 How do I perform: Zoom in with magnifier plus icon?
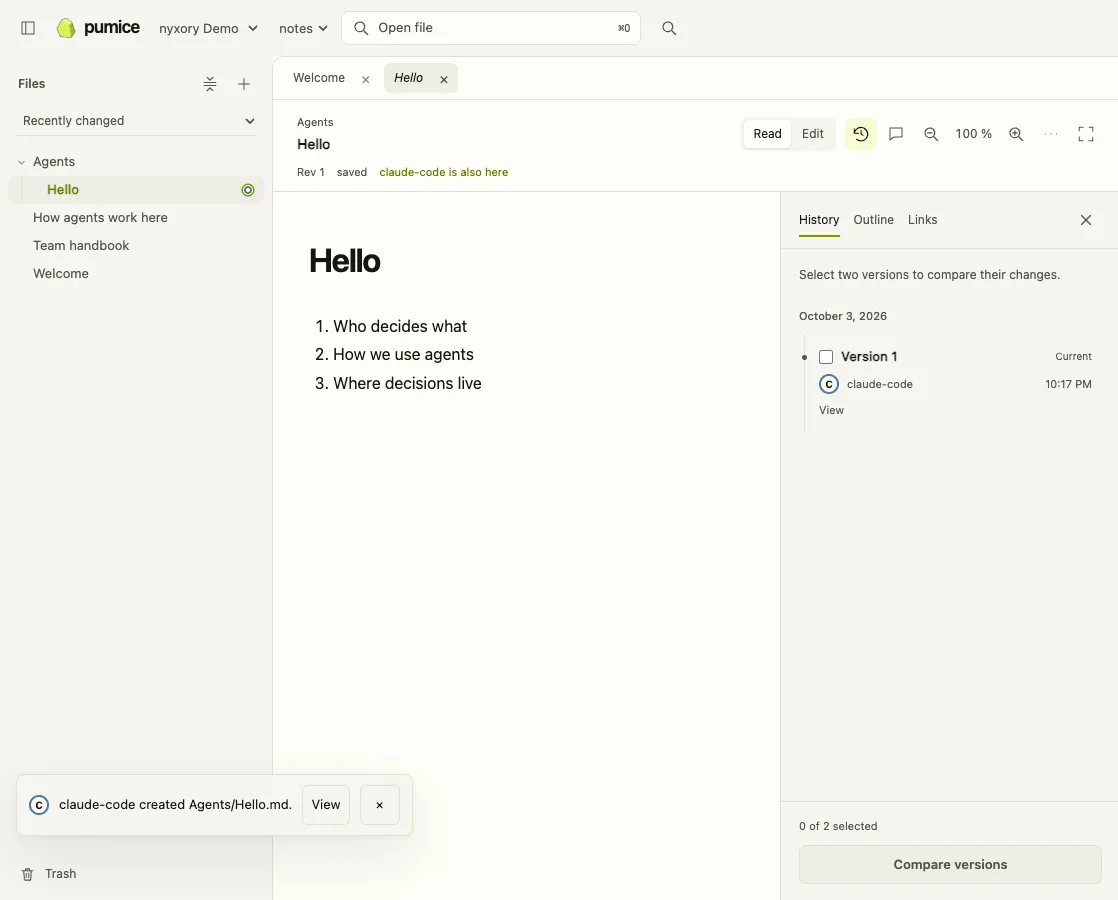(1016, 133)
